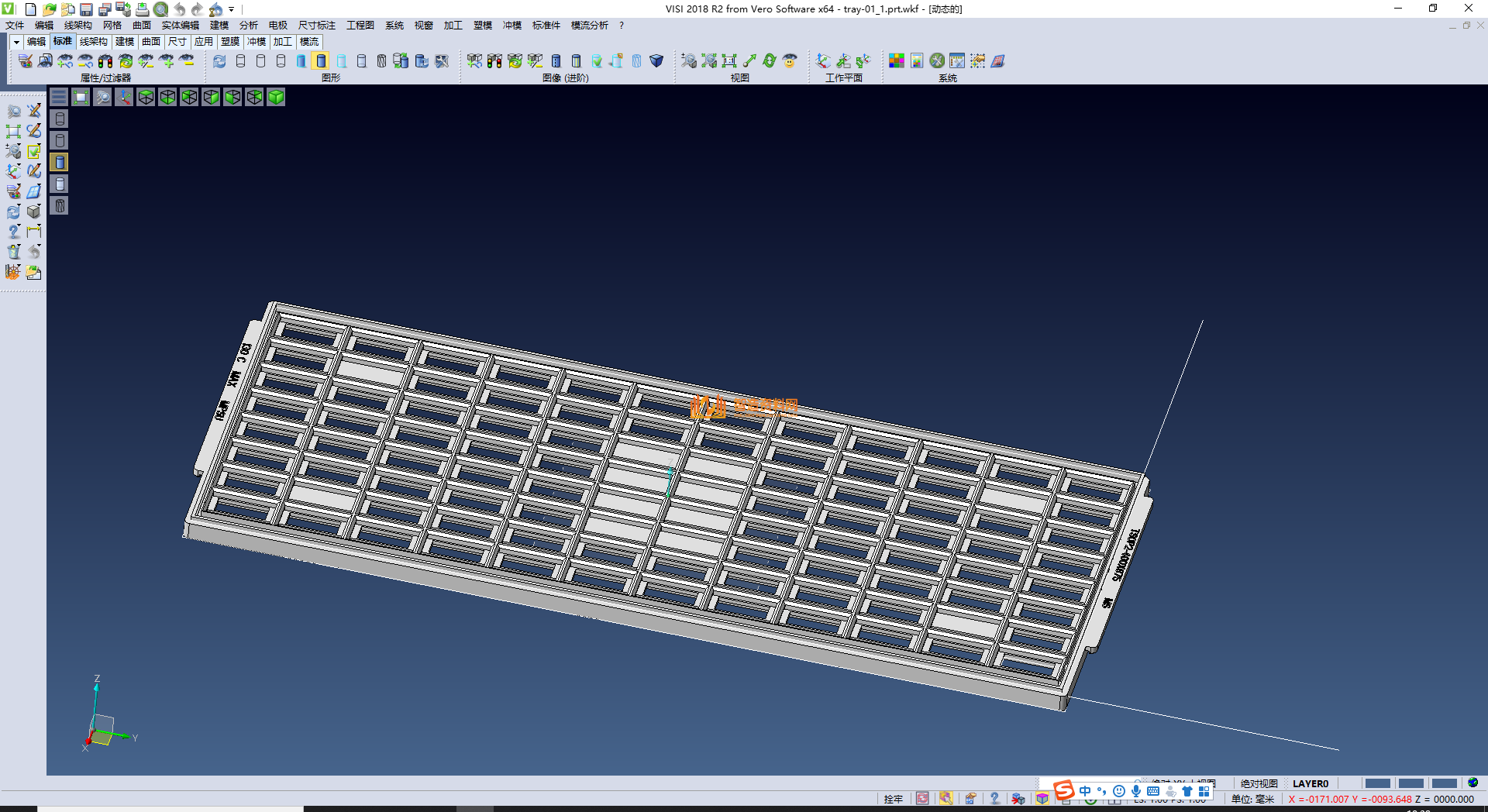1488x812 pixels.
Task: Toggle the highlighted selection filter in status bar
Action: point(945,799)
